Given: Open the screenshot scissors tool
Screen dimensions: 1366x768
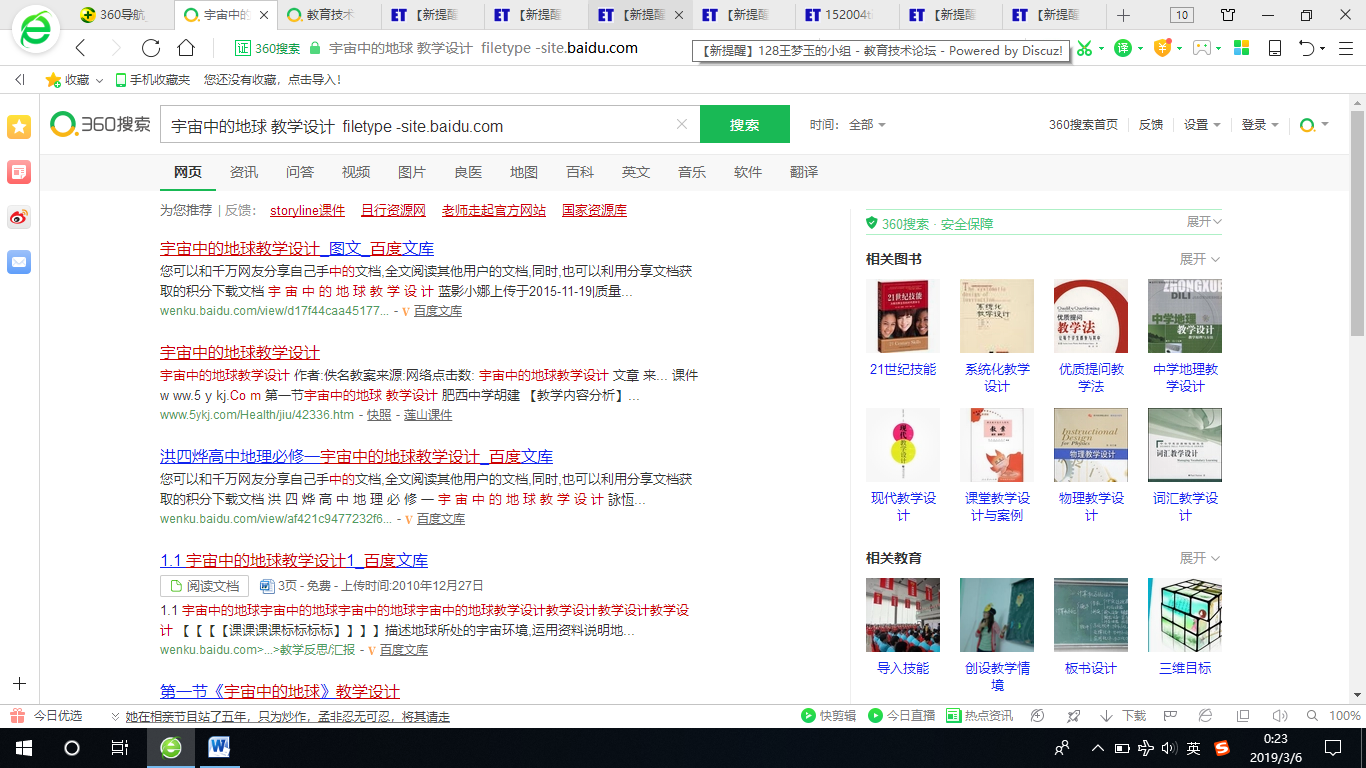Looking at the screenshot, I should [1084, 48].
